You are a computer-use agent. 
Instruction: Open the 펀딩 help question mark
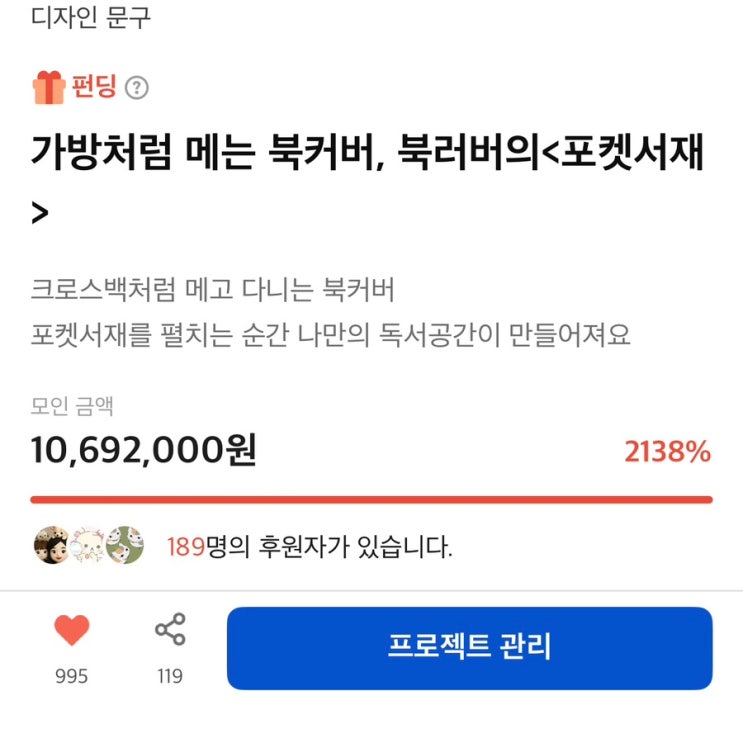pyautogui.click(x=138, y=88)
